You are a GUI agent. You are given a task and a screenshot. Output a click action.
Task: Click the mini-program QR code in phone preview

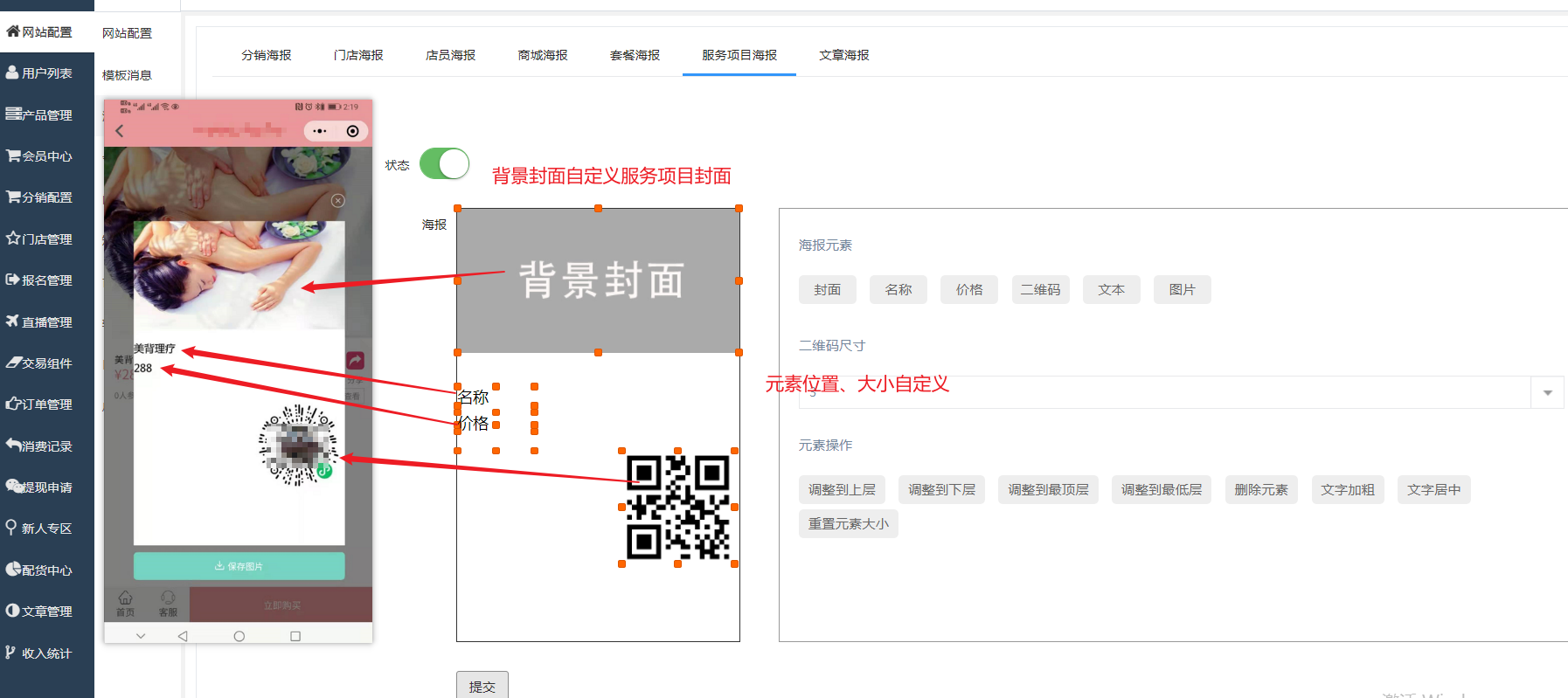[298, 446]
